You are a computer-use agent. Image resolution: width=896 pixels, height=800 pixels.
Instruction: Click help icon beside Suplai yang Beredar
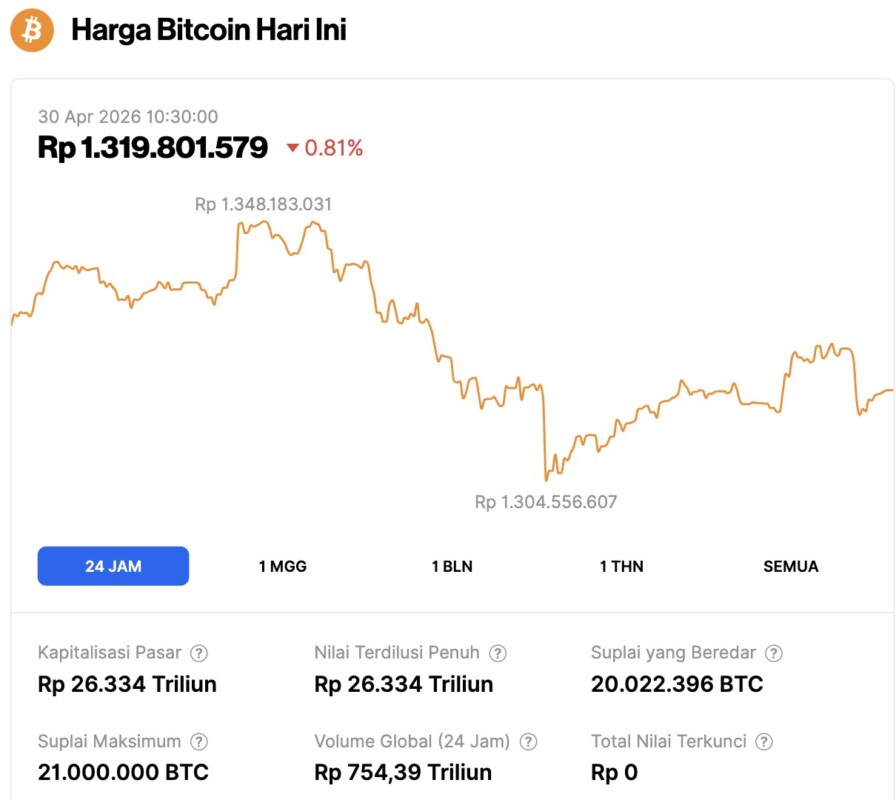coord(773,653)
